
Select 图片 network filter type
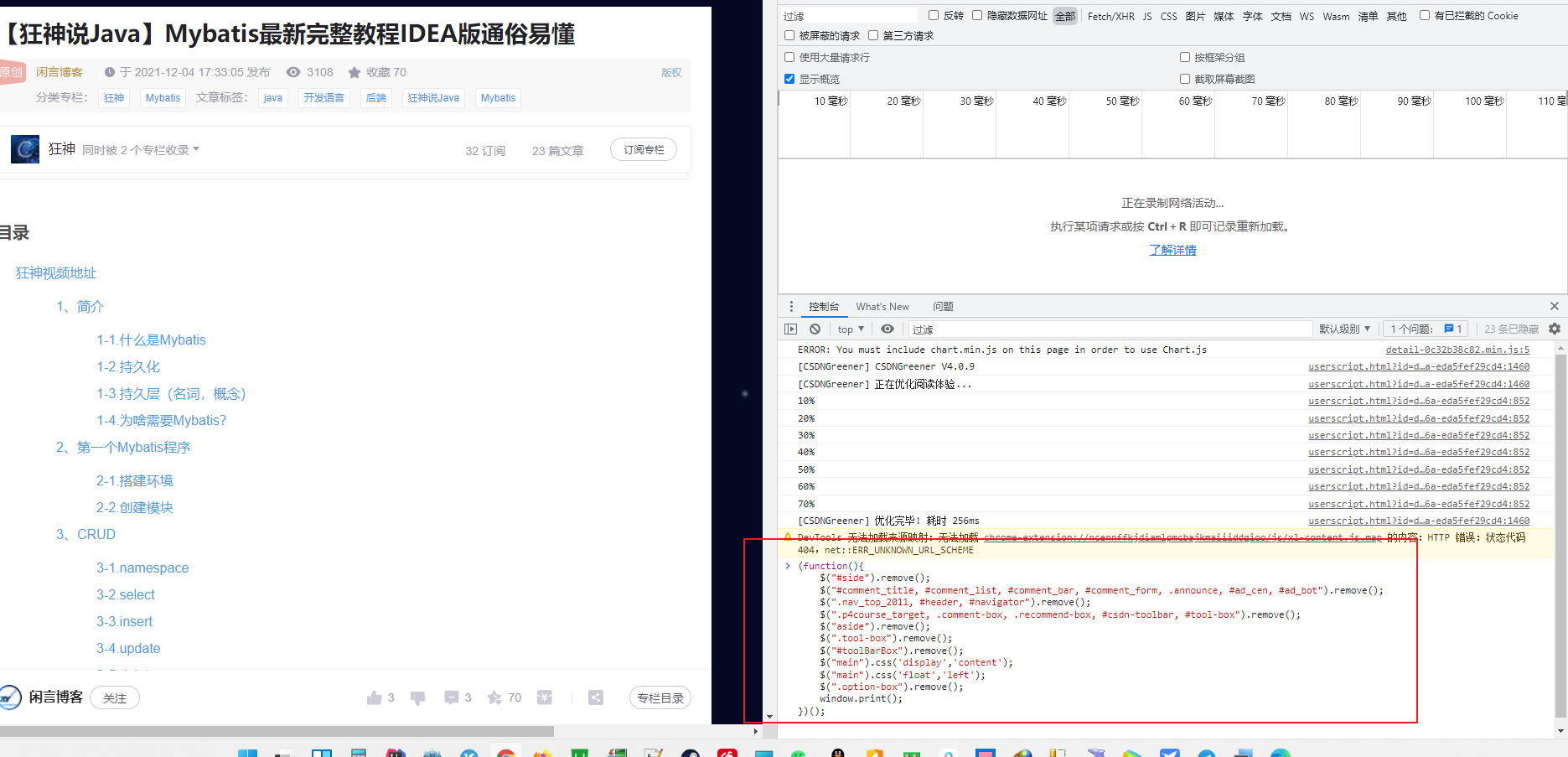tap(1196, 16)
